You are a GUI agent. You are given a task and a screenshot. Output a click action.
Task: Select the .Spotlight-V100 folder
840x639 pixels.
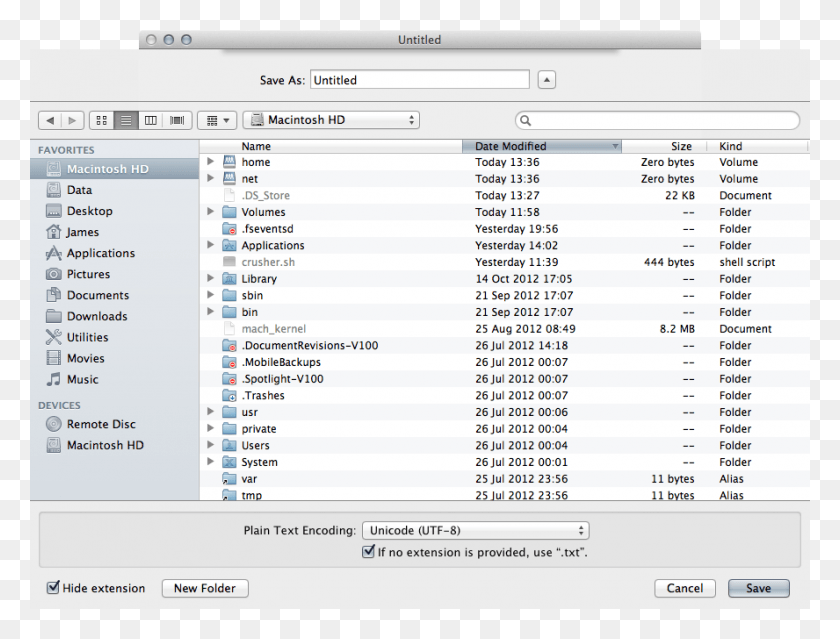point(504,379)
